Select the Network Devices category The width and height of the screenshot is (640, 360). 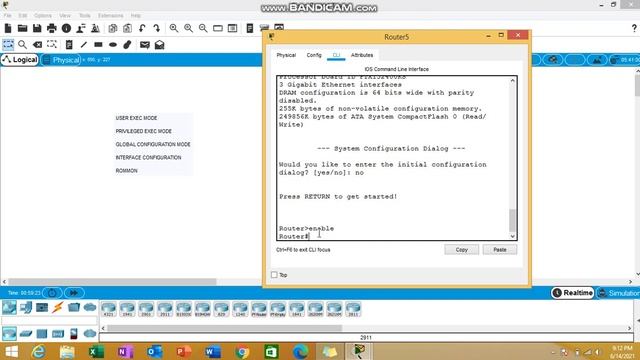coord(9,307)
